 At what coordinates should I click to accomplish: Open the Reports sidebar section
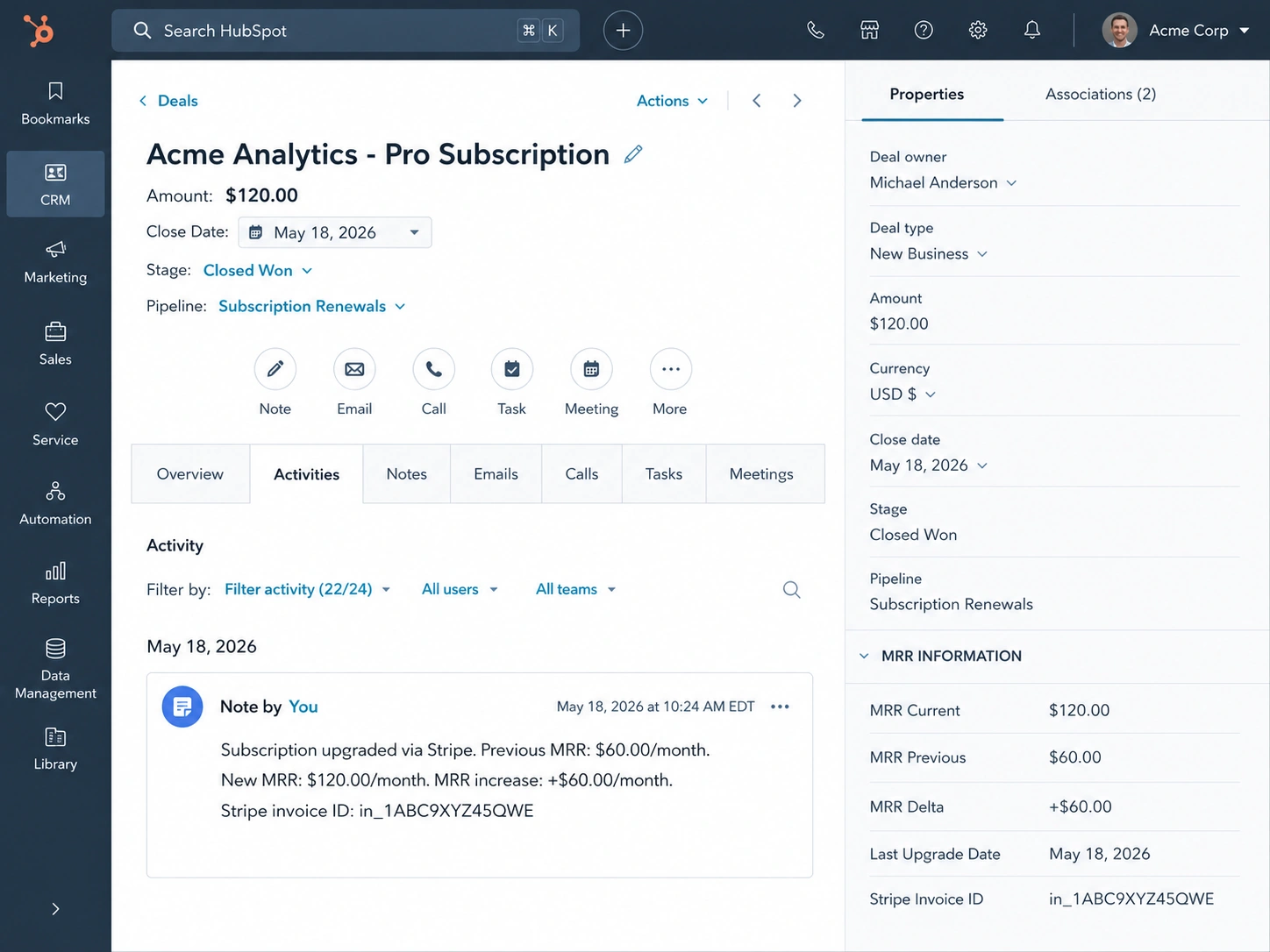(x=55, y=583)
